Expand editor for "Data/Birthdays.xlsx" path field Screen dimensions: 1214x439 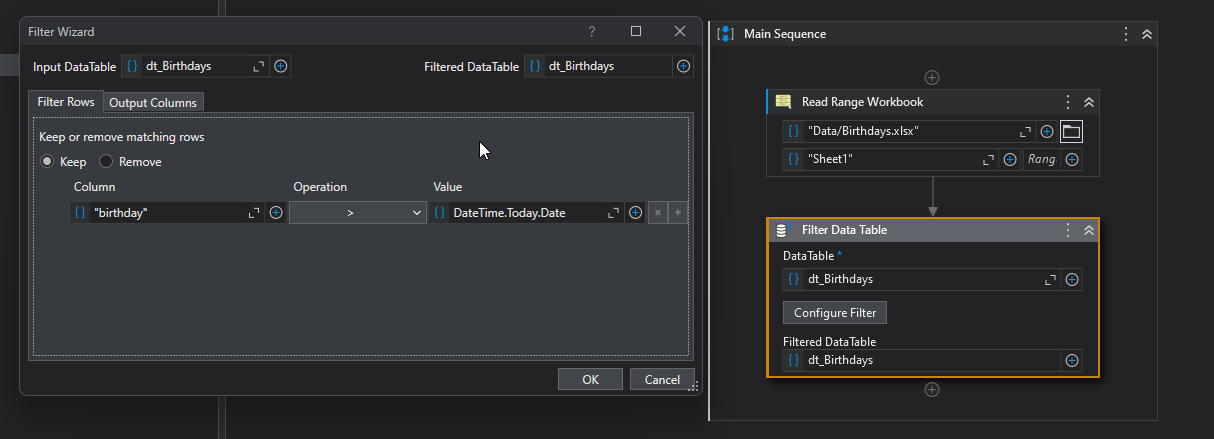(x=1025, y=131)
